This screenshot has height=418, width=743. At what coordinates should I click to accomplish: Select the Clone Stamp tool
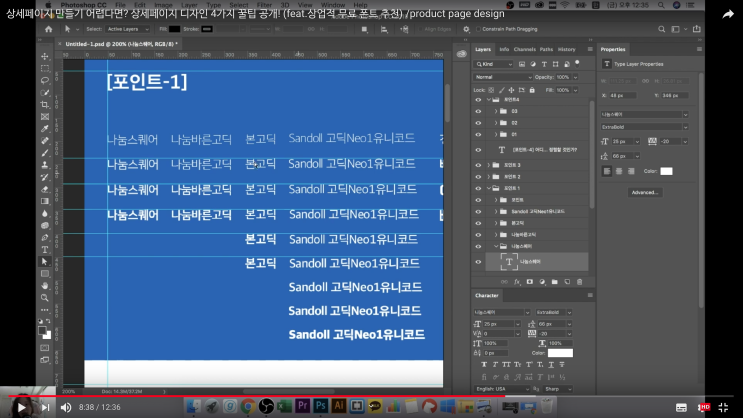[x=45, y=165]
